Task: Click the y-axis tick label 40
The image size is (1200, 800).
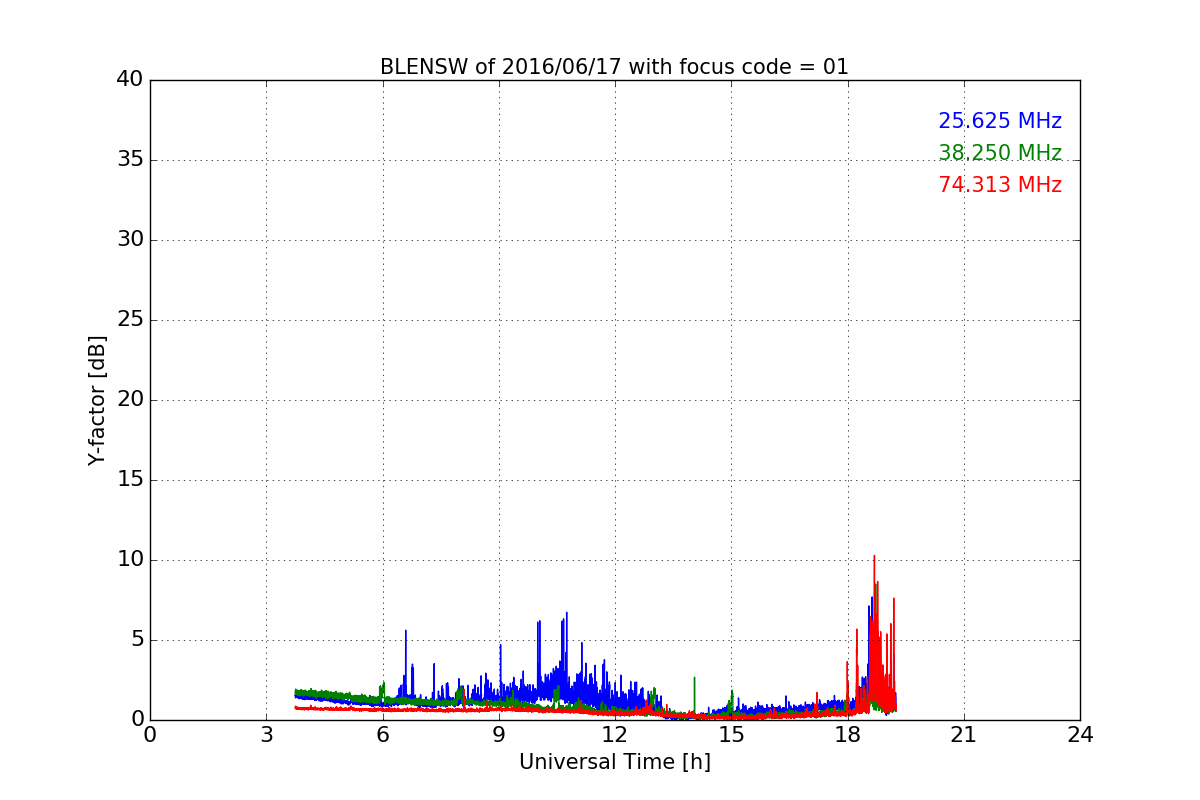Action: click(130, 80)
